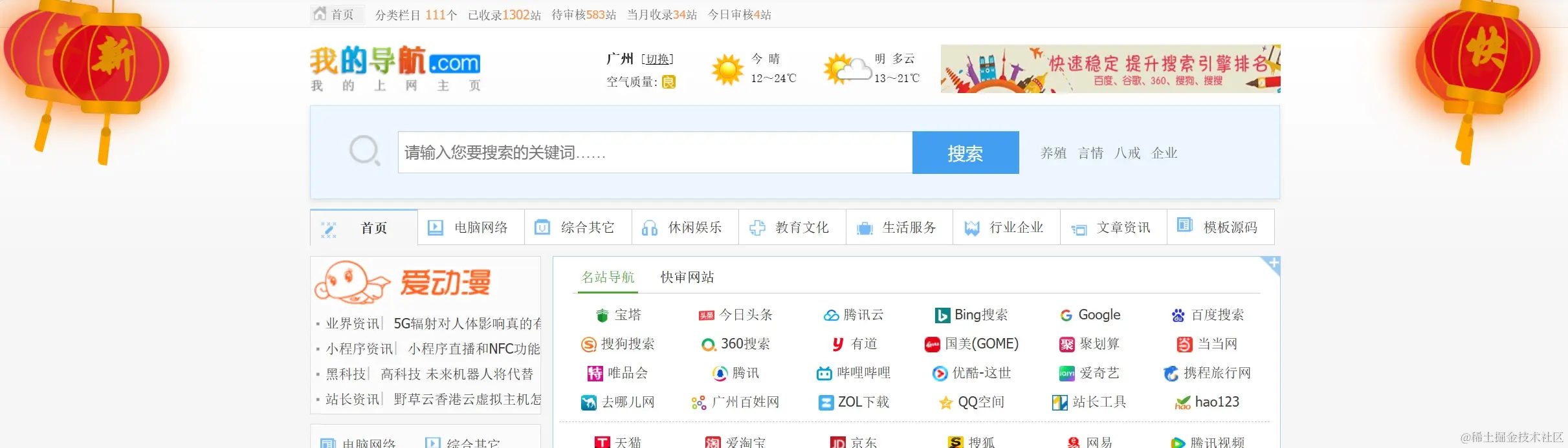The image size is (1568, 448).
Task: Click the 综合其它 tab icon
Action: 542,228
